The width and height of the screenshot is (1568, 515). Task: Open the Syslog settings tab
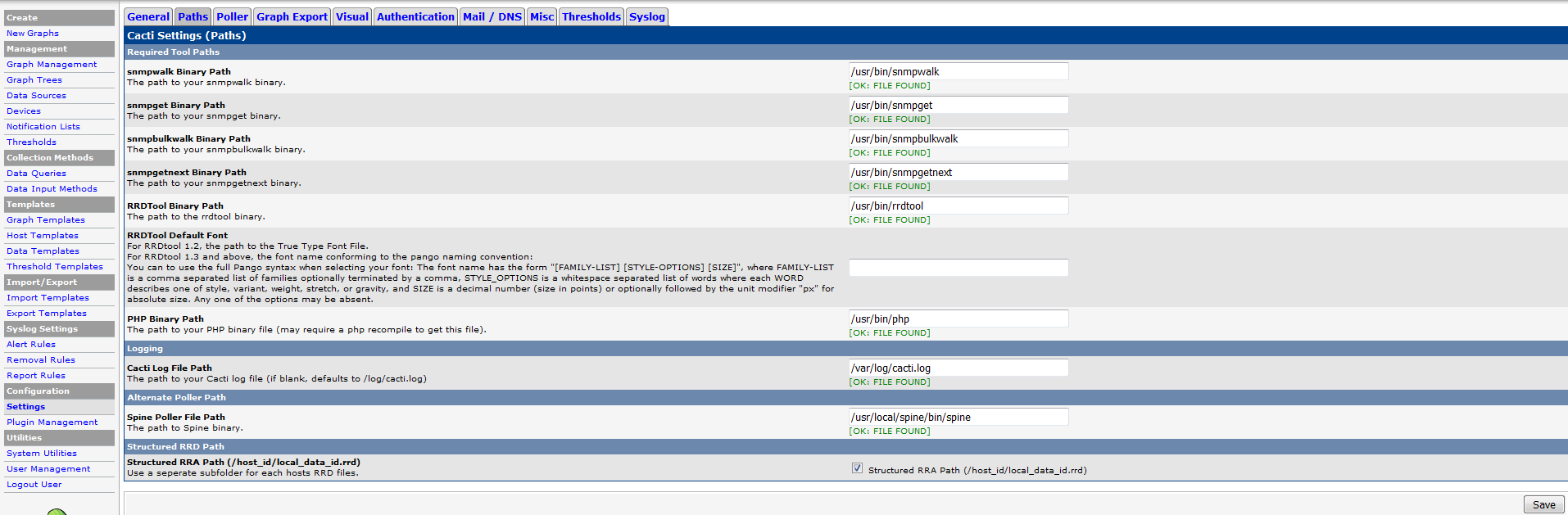point(646,16)
